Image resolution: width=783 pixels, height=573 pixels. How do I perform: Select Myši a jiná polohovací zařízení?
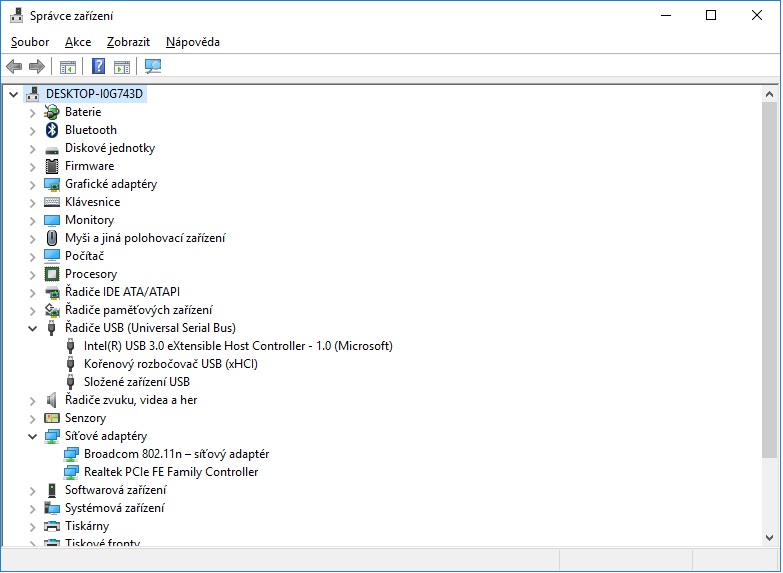coord(145,238)
